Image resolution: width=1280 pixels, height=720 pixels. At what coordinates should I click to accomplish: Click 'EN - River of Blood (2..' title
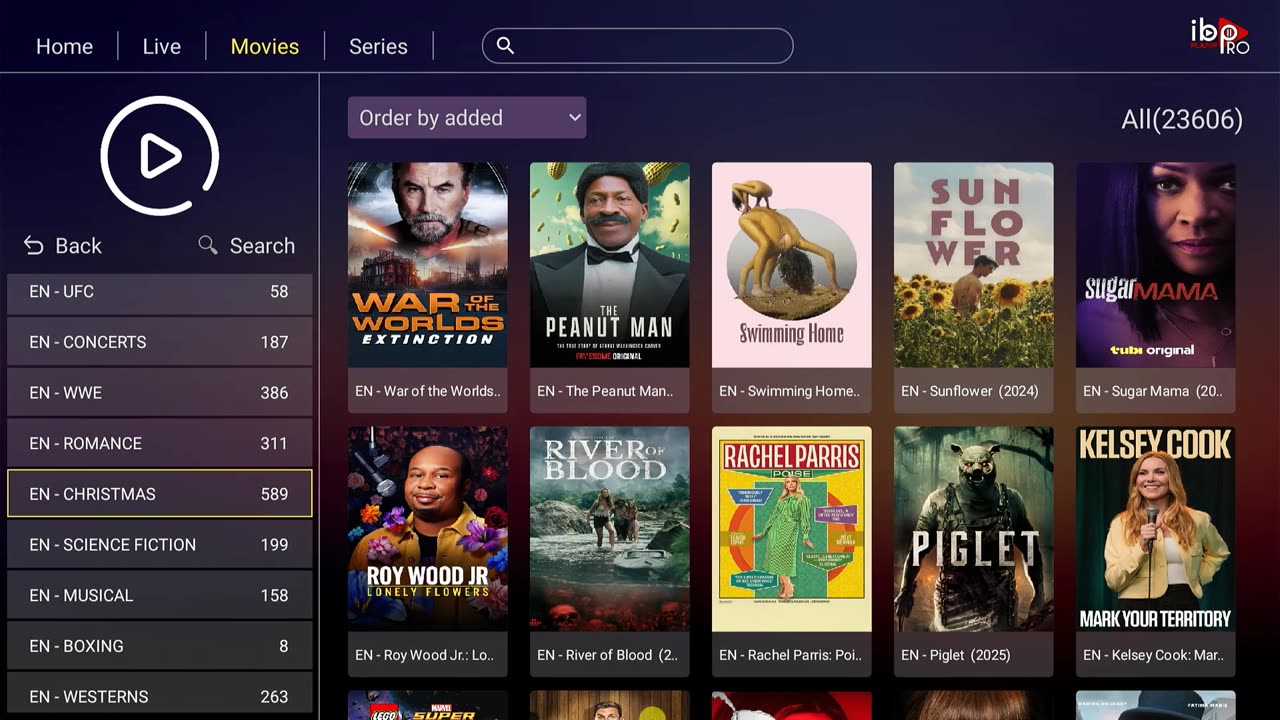[607, 655]
